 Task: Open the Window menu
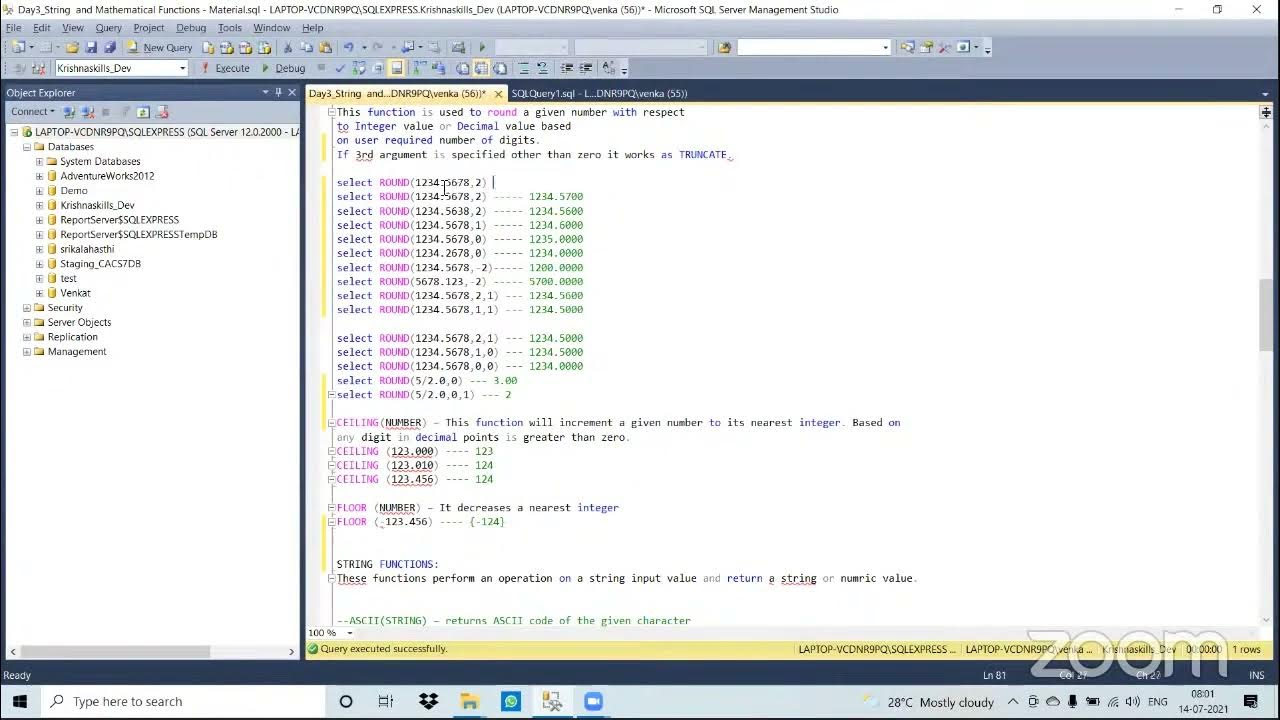point(271,28)
